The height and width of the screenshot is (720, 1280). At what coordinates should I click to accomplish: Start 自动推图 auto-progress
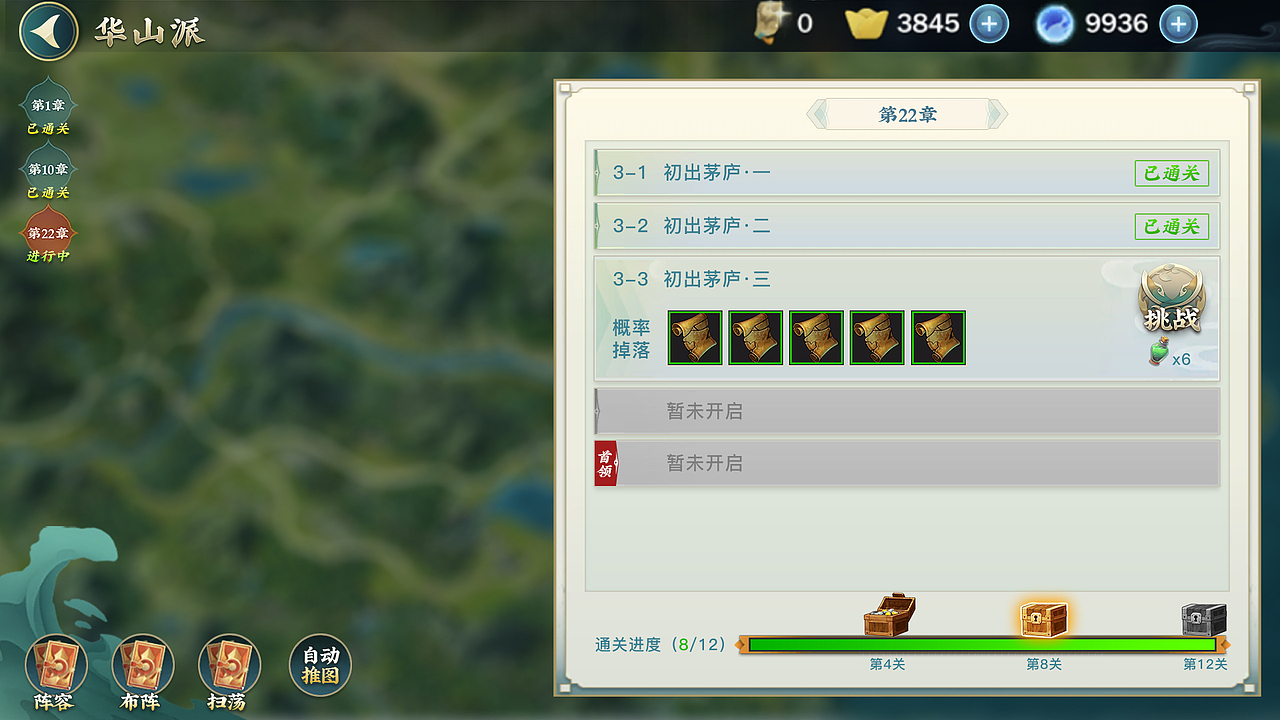tap(321, 666)
